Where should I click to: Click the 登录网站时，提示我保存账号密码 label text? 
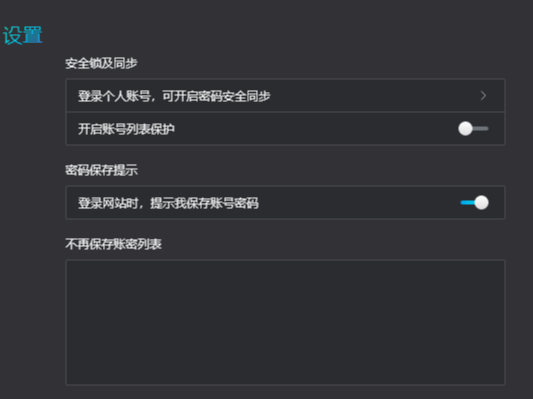tap(168, 203)
